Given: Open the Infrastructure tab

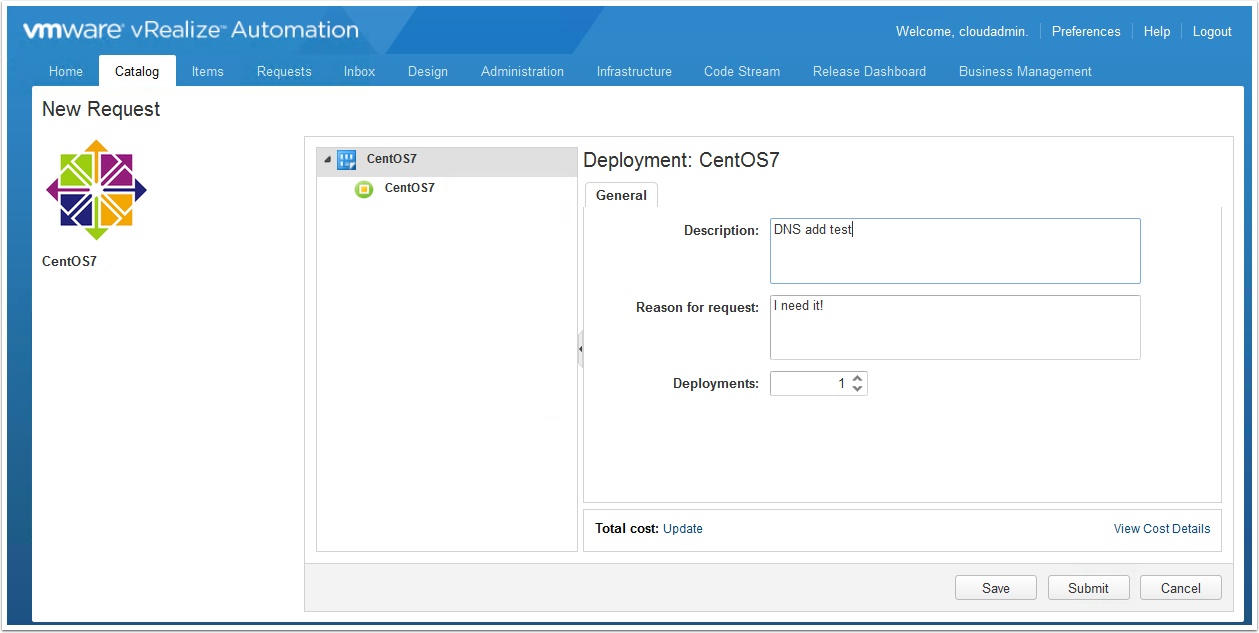Looking at the screenshot, I should click(x=634, y=71).
